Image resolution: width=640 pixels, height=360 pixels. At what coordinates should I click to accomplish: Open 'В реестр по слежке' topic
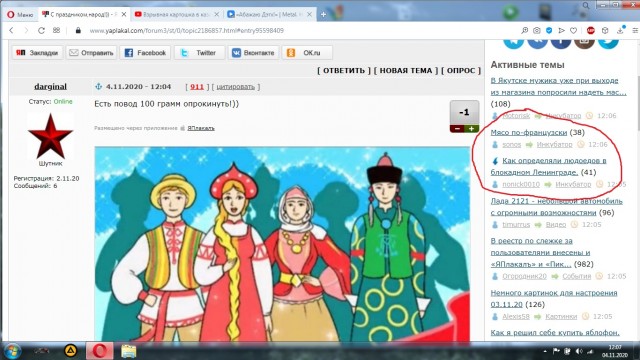pyautogui.click(x=540, y=252)
